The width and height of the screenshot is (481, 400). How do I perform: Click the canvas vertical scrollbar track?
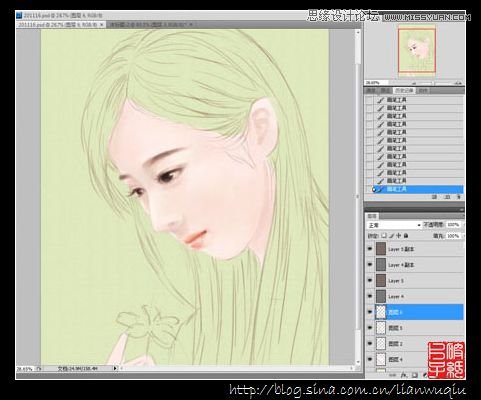tap(358, 197)
